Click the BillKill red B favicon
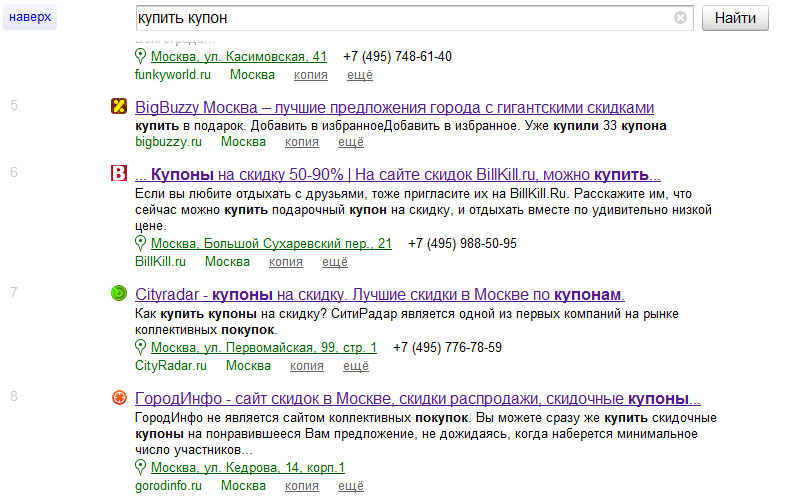 click(119, 173)
